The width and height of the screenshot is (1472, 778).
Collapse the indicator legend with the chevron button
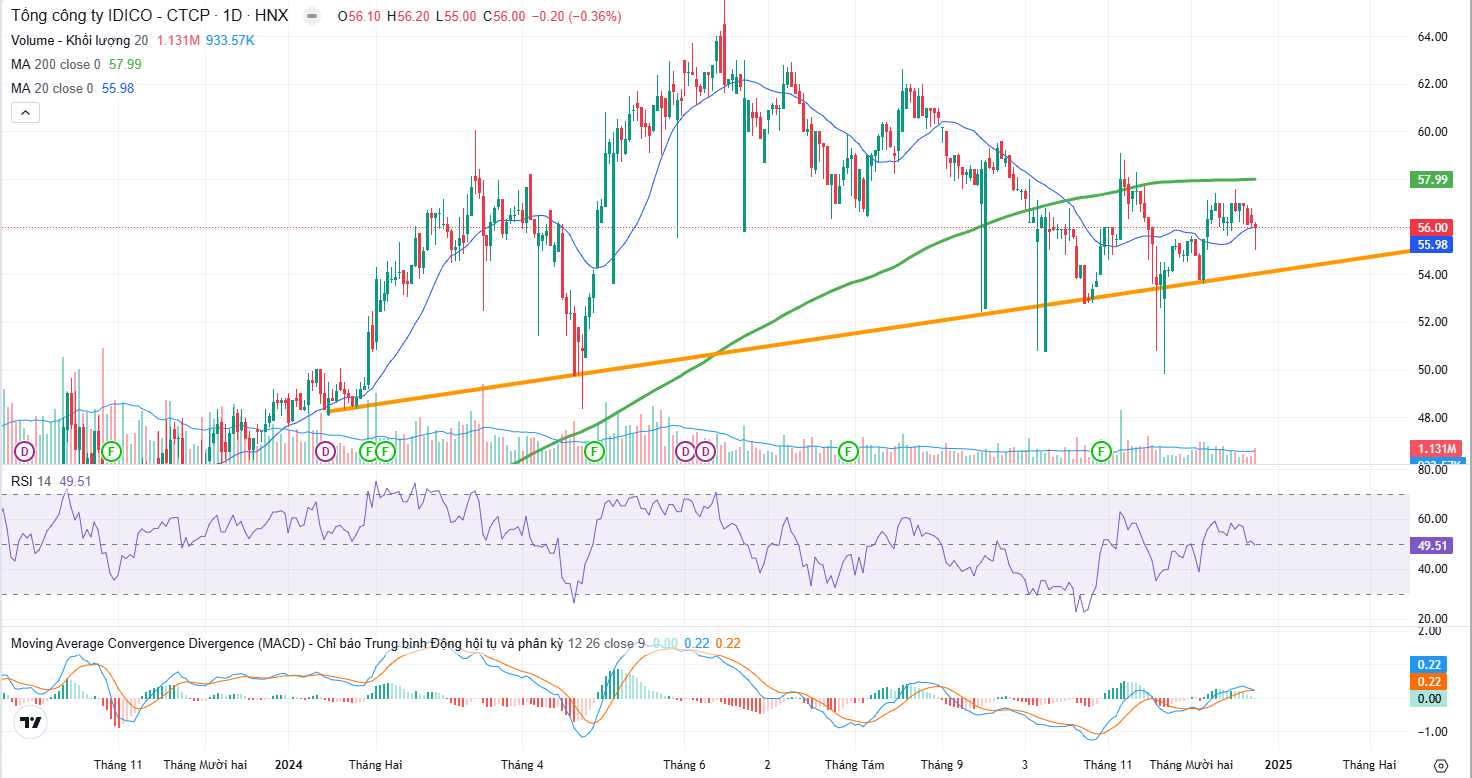click(25, 113)
